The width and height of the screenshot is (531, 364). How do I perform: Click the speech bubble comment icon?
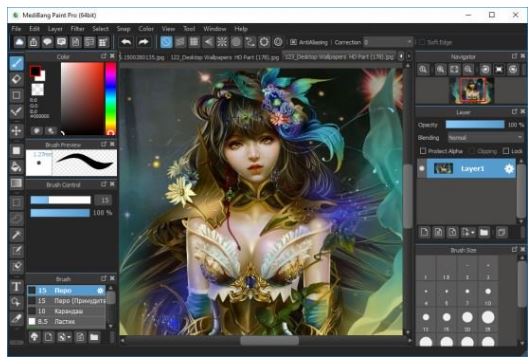click(x=47, y=42)
